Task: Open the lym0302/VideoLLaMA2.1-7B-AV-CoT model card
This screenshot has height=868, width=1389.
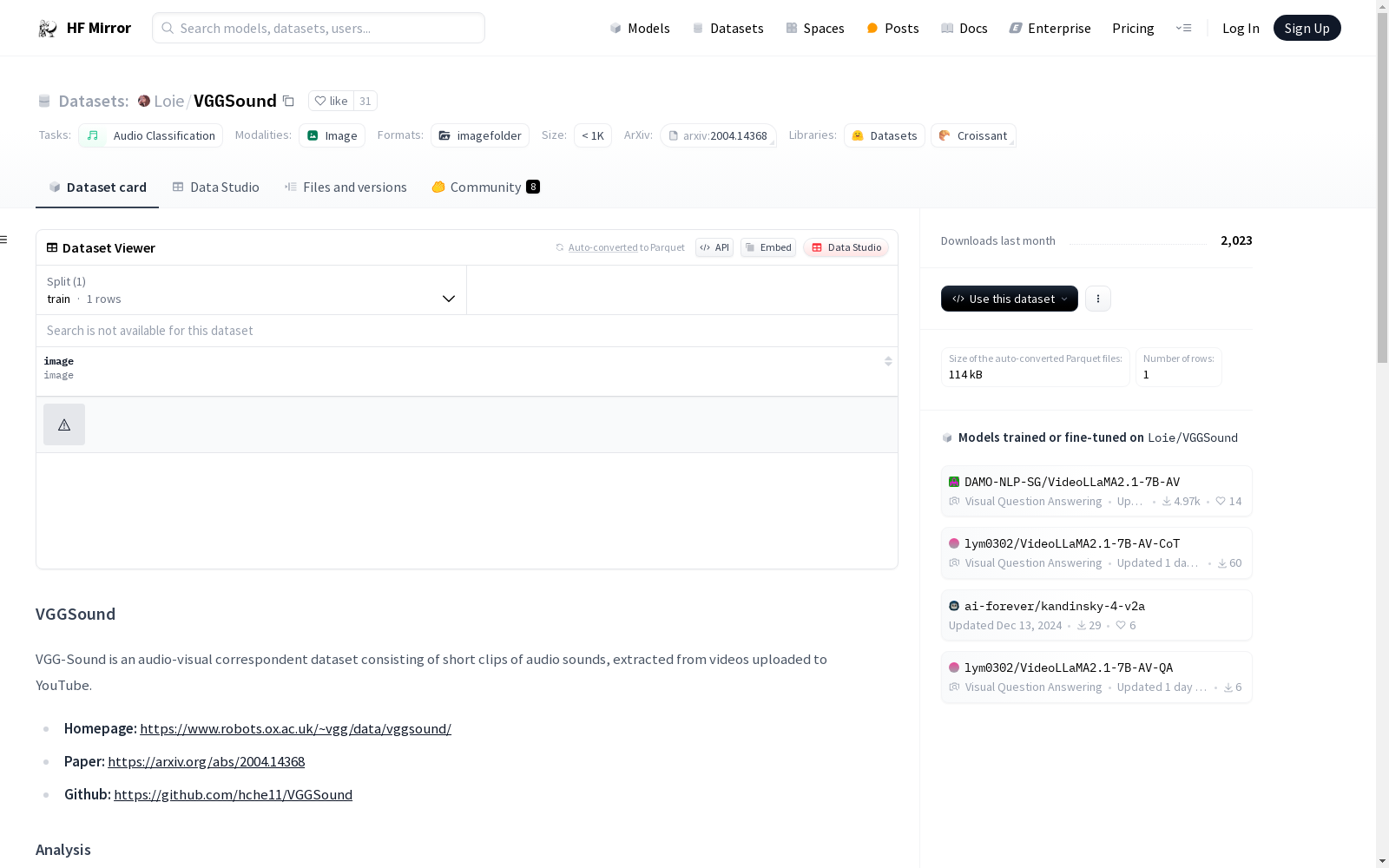Action: (1096, 553)
